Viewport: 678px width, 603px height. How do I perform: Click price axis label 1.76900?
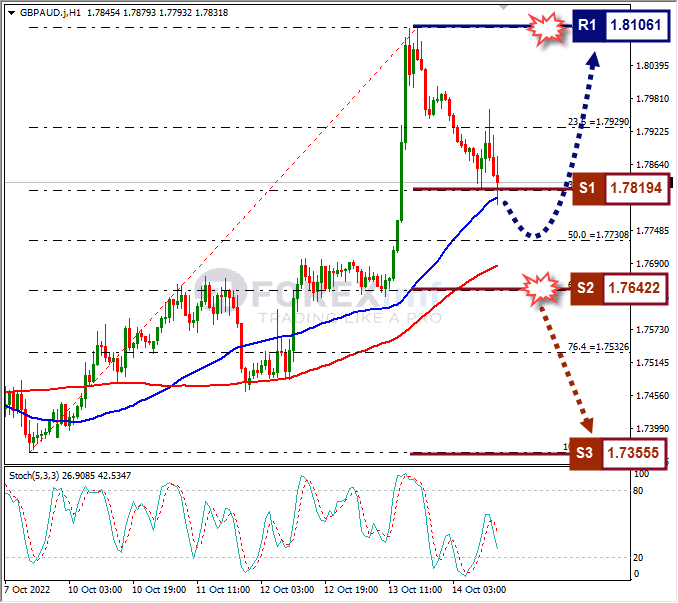click(x=652, y=263)
